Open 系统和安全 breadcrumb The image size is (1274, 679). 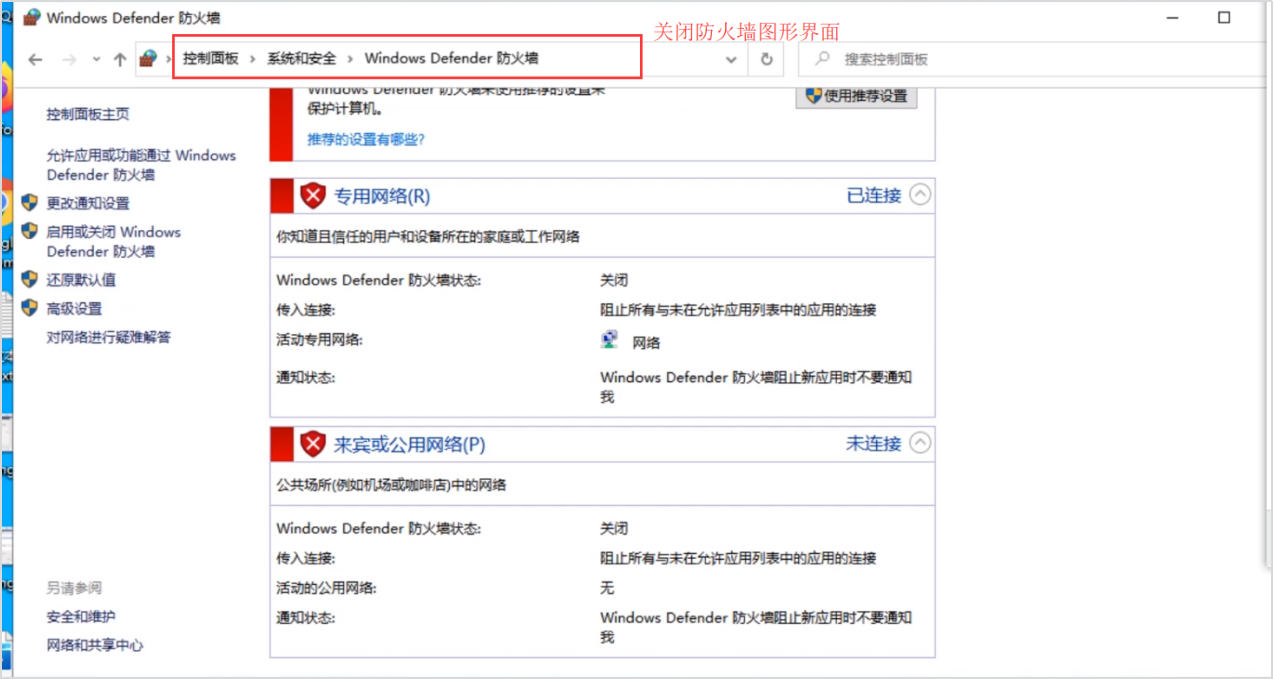point(302,59)
